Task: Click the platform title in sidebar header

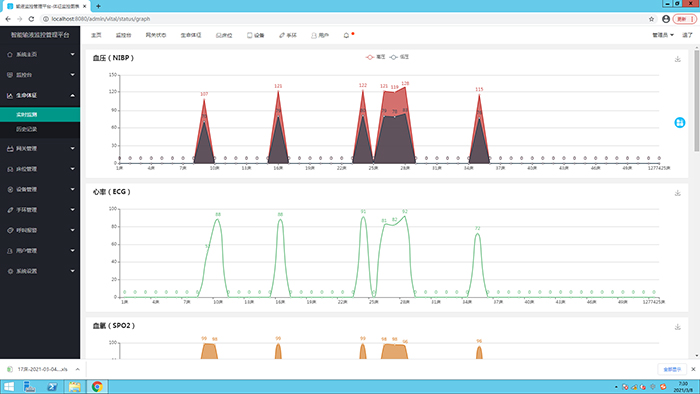Action: (x=40, y=35)
